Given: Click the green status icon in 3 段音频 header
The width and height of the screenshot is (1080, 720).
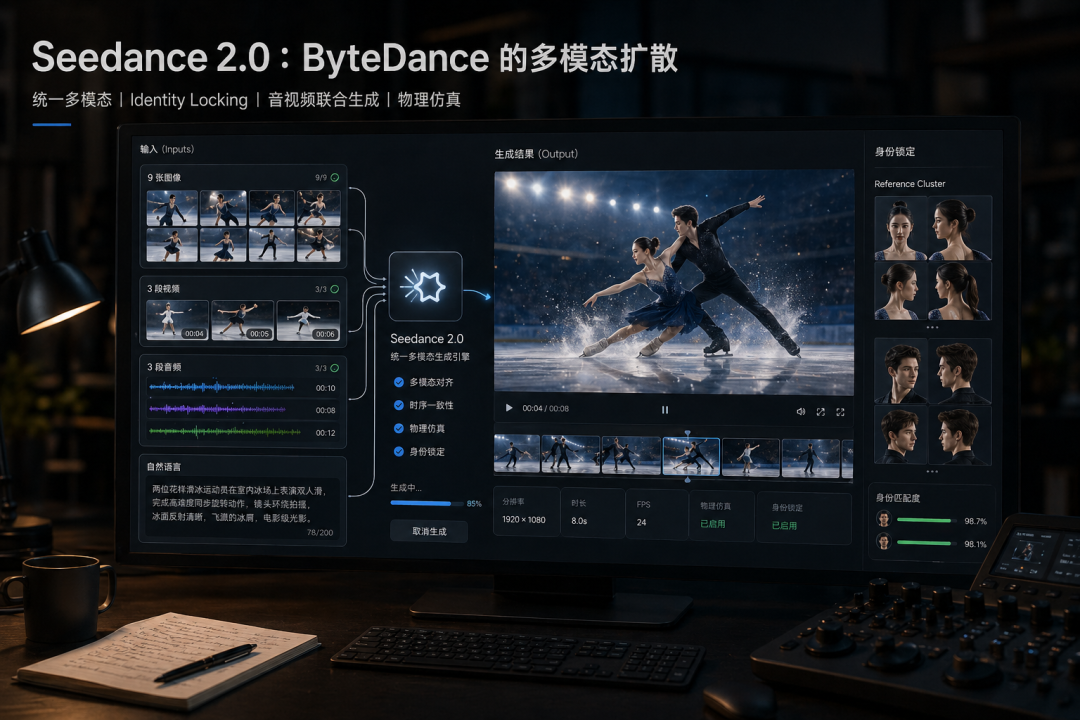Looking at the screenshot, I should pos(335,368).
